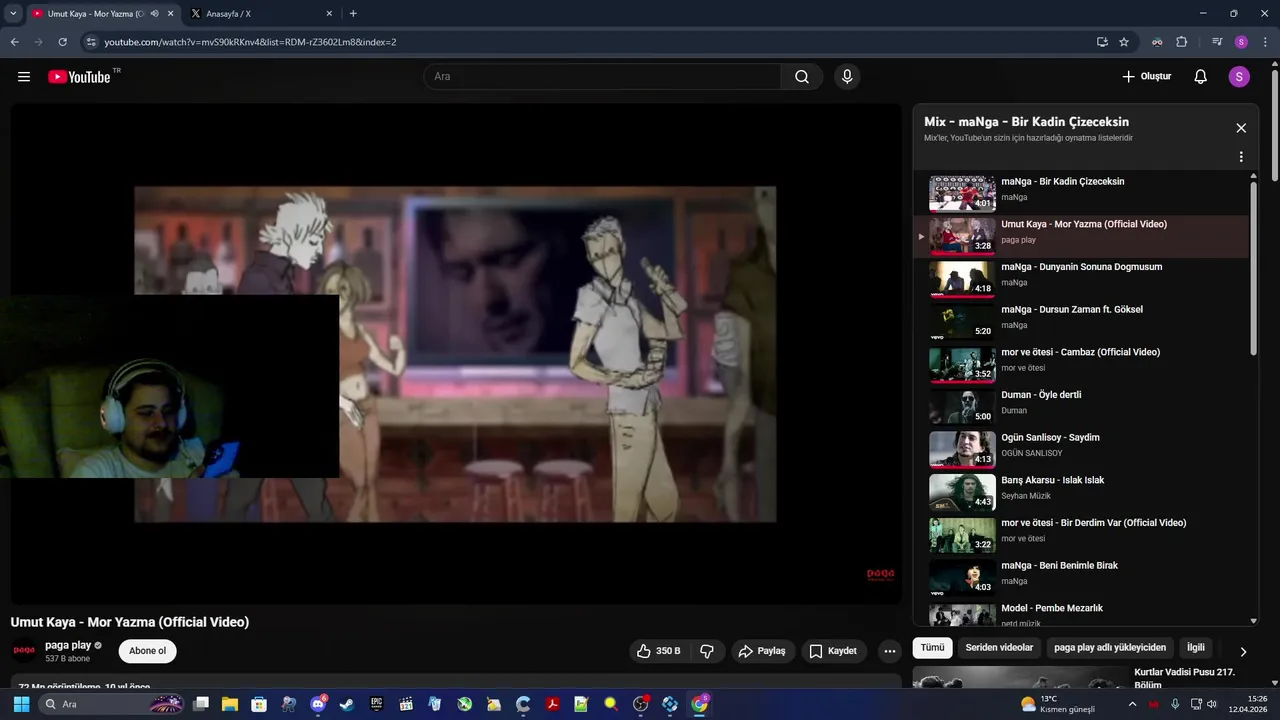Viewport: 1280px width, 720px height.
Task: Show hidden tray icons chevron
Action: [x=1132, y=704]
